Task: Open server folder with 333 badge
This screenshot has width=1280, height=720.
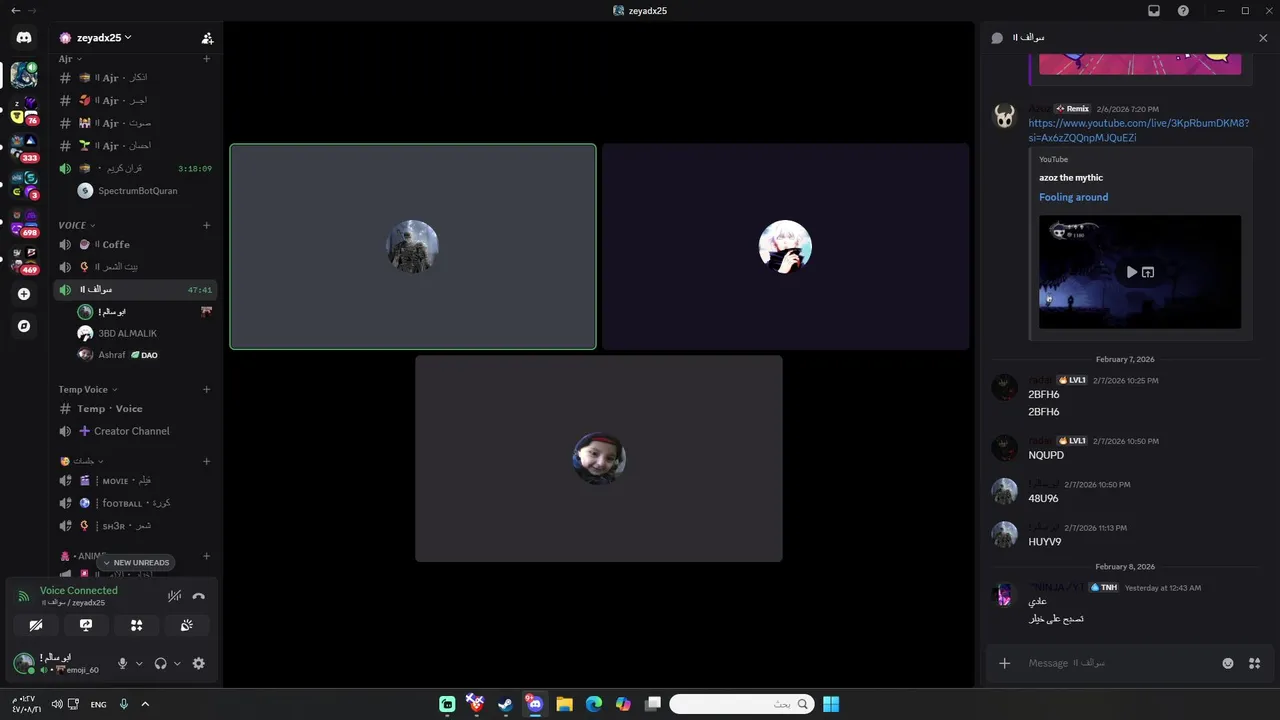Action: 24,147
